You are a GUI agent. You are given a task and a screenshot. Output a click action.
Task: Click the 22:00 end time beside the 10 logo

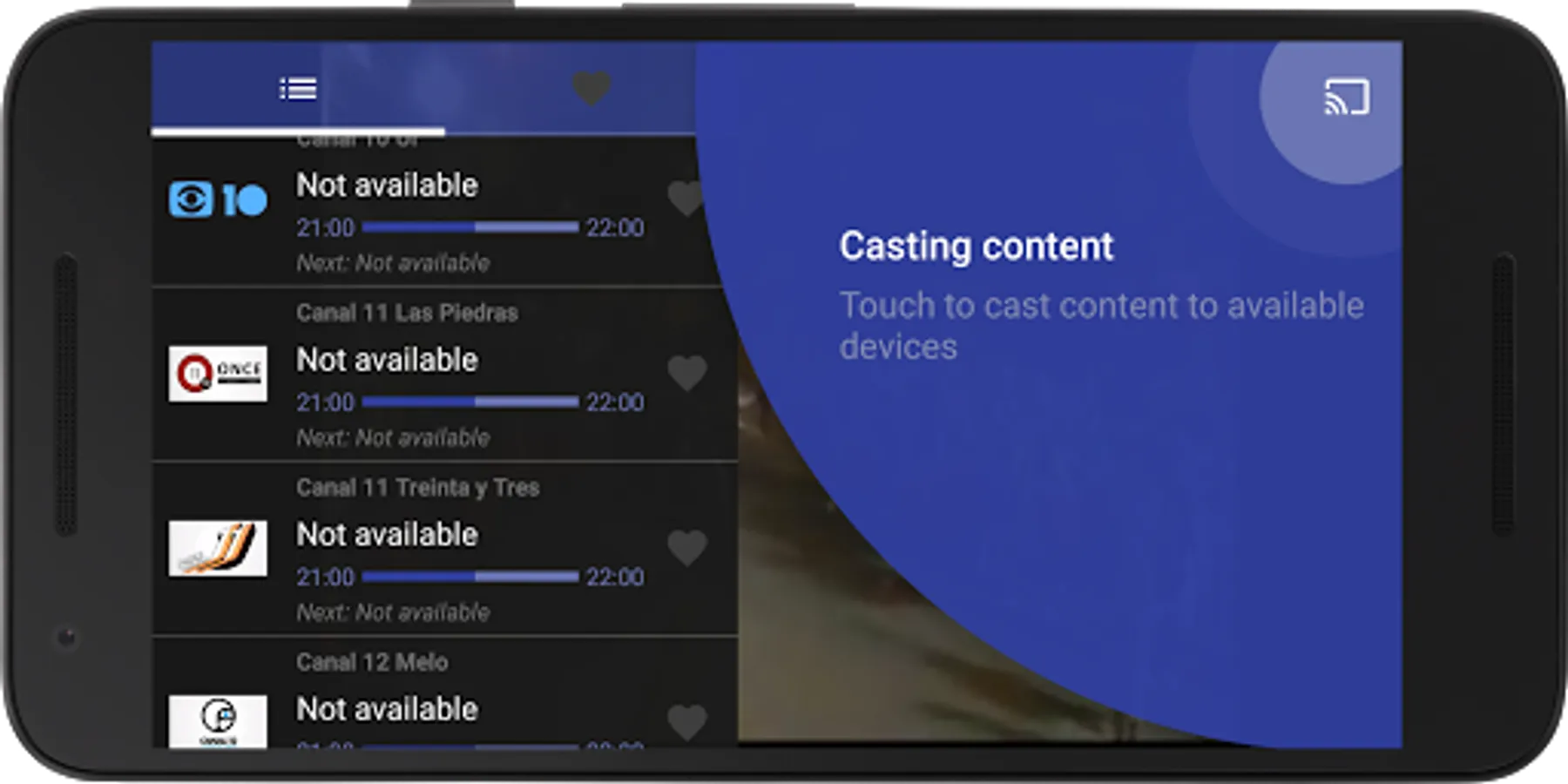click(615, 228)
